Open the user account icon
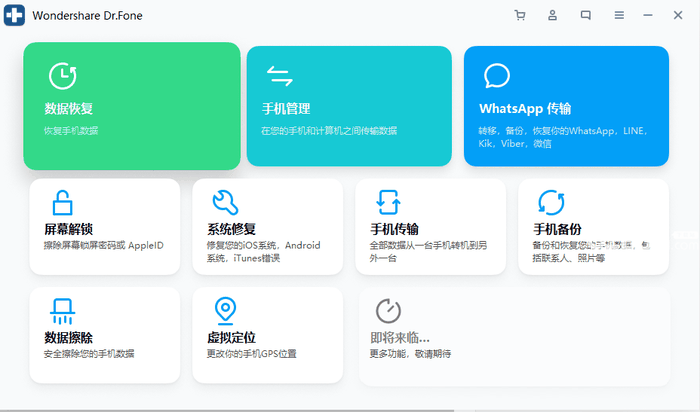Image resolution: width=700 pixels, height=412 pixels. 553,16
